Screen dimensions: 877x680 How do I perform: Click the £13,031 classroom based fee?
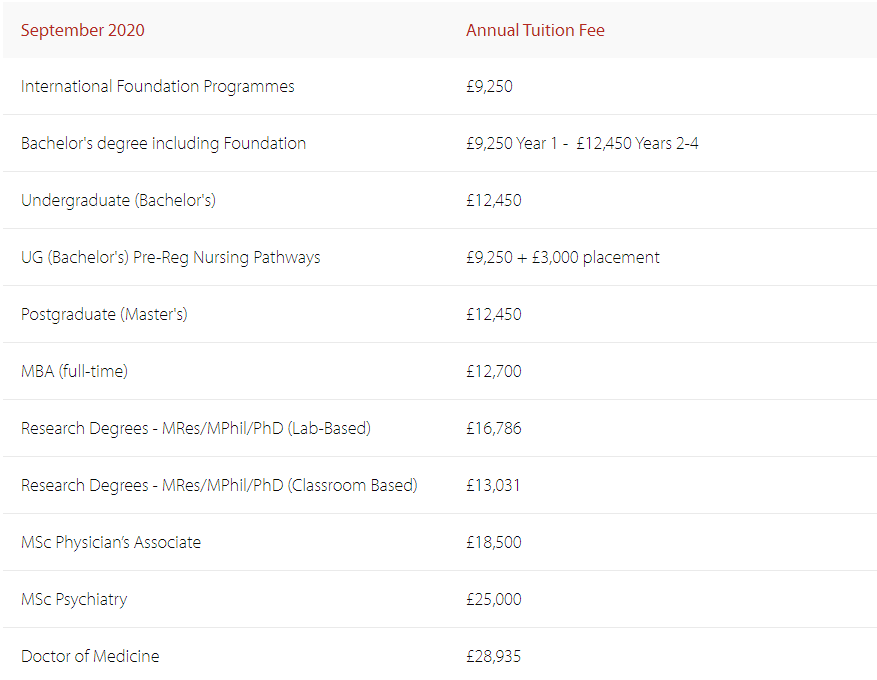[x=493, y=486]
